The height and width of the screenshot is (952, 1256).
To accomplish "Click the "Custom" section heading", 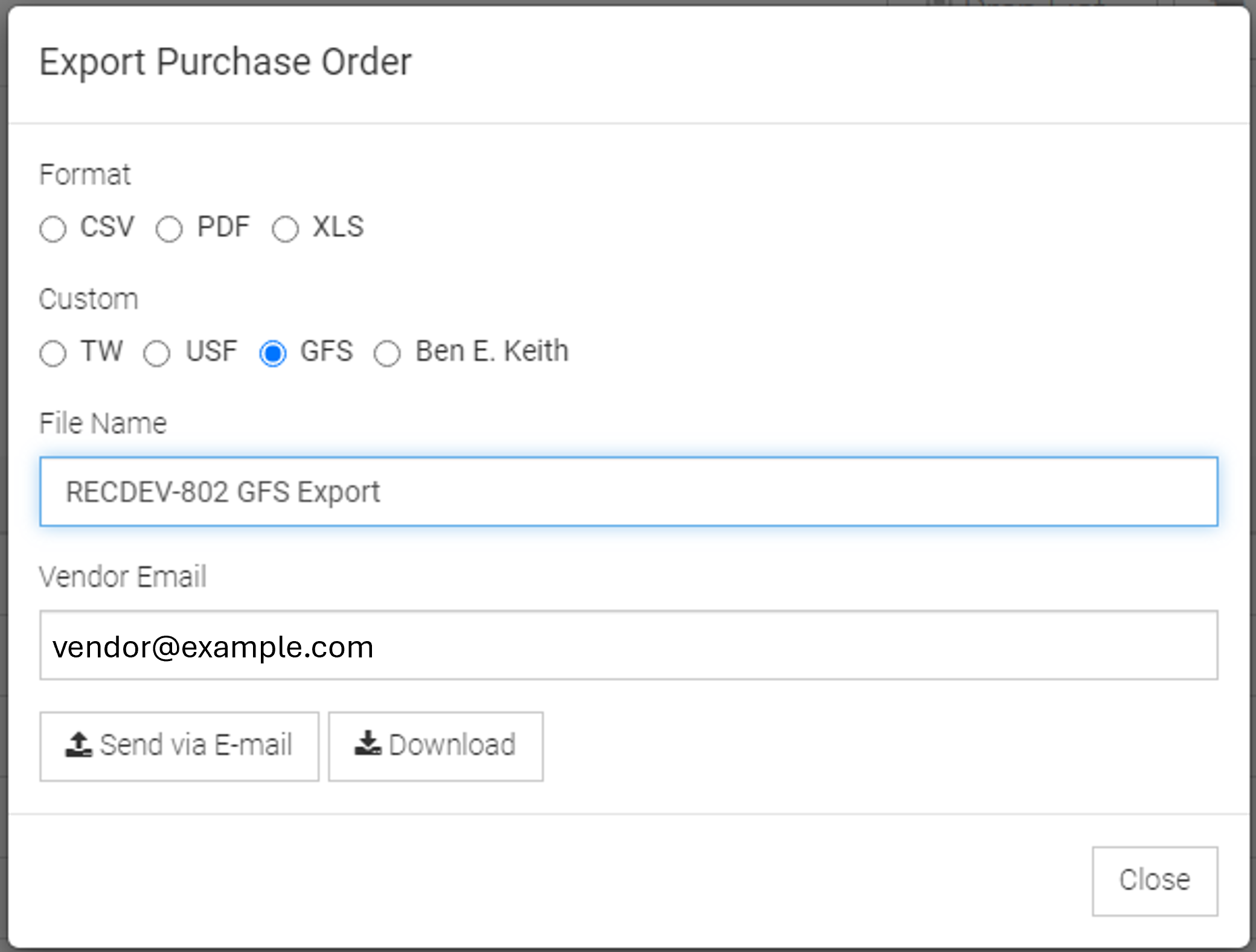I will [89, 299].
